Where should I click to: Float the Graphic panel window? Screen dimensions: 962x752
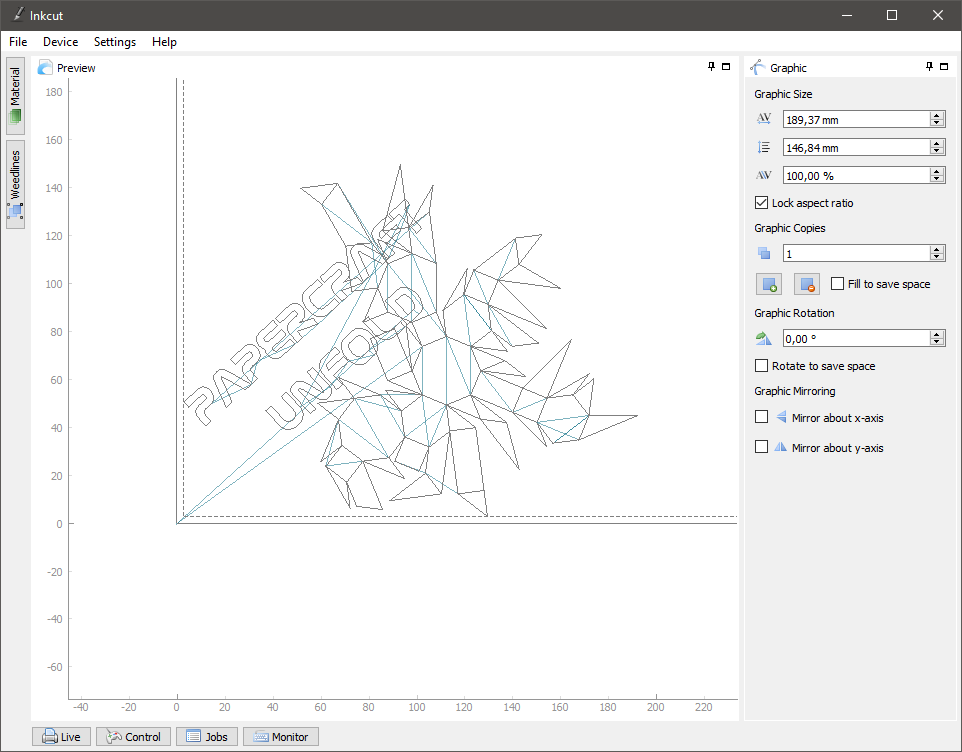pos(944,66)
